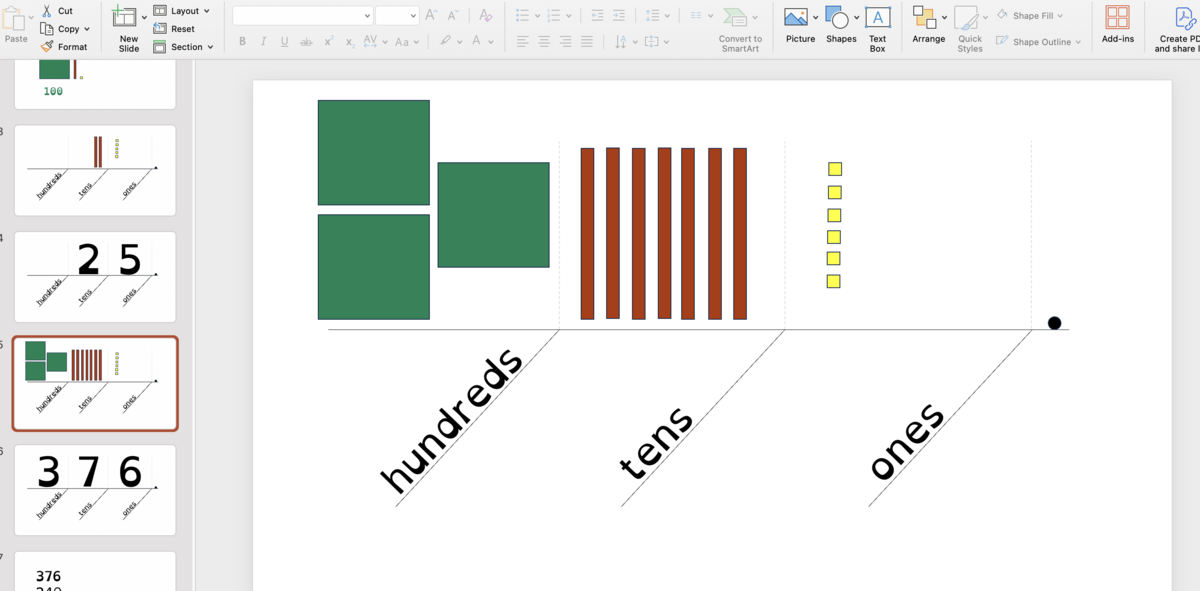
Task: Align text to the right
Action: click(565, 41)
